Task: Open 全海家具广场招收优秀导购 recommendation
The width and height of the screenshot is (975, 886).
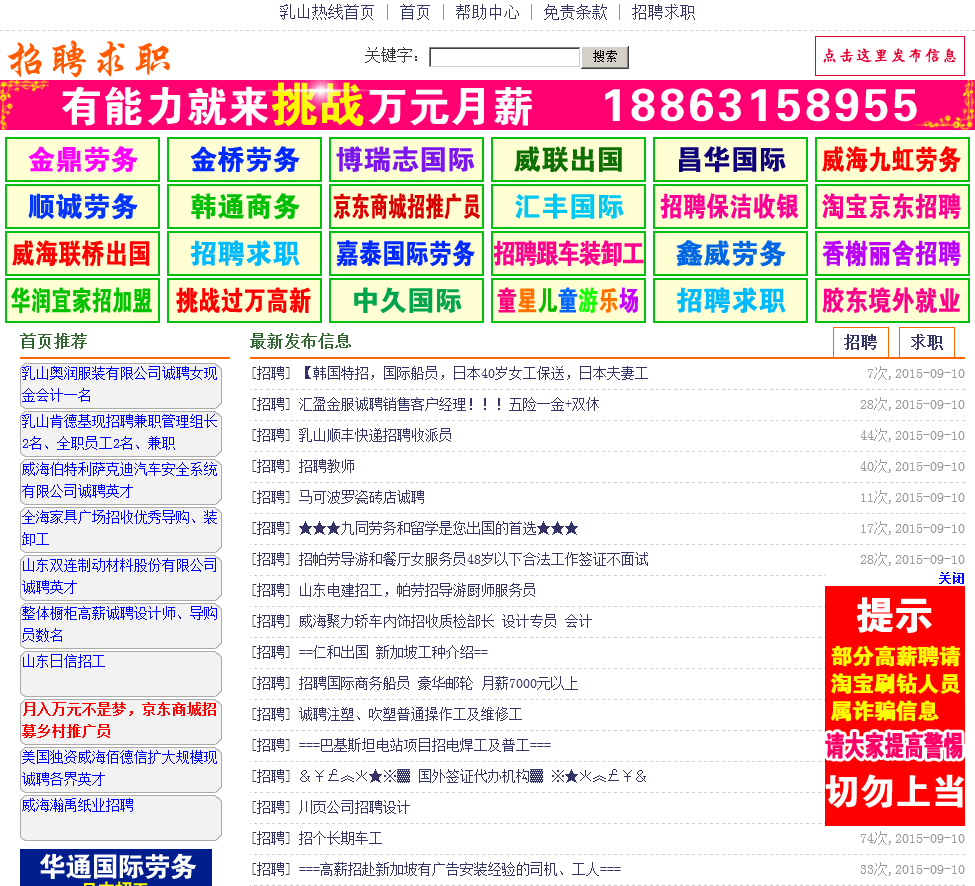Action: point(119,528)
